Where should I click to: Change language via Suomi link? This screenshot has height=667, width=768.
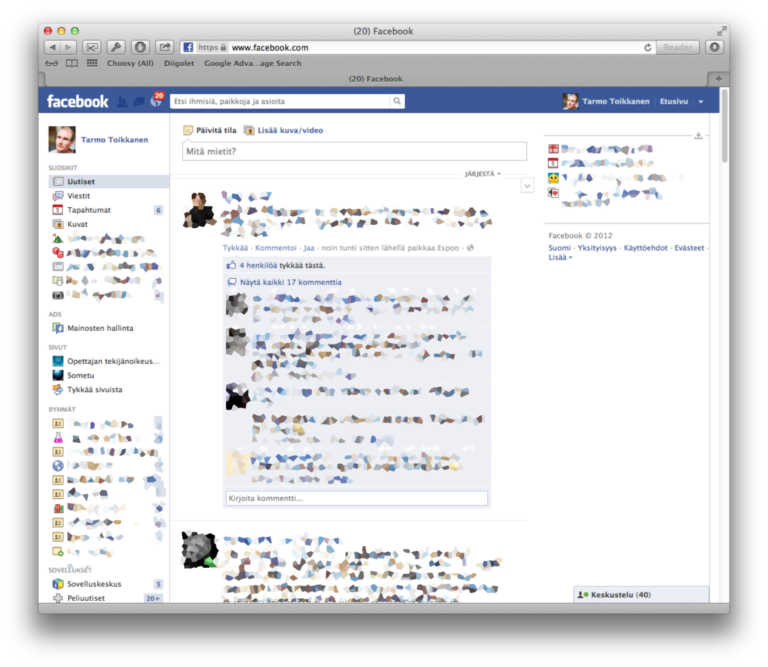coord(559,248)
